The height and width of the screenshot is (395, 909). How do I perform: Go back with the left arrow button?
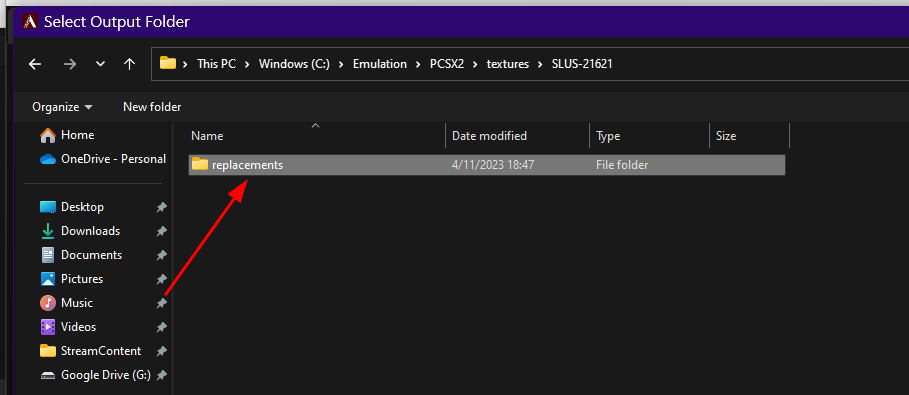(35, 64)
